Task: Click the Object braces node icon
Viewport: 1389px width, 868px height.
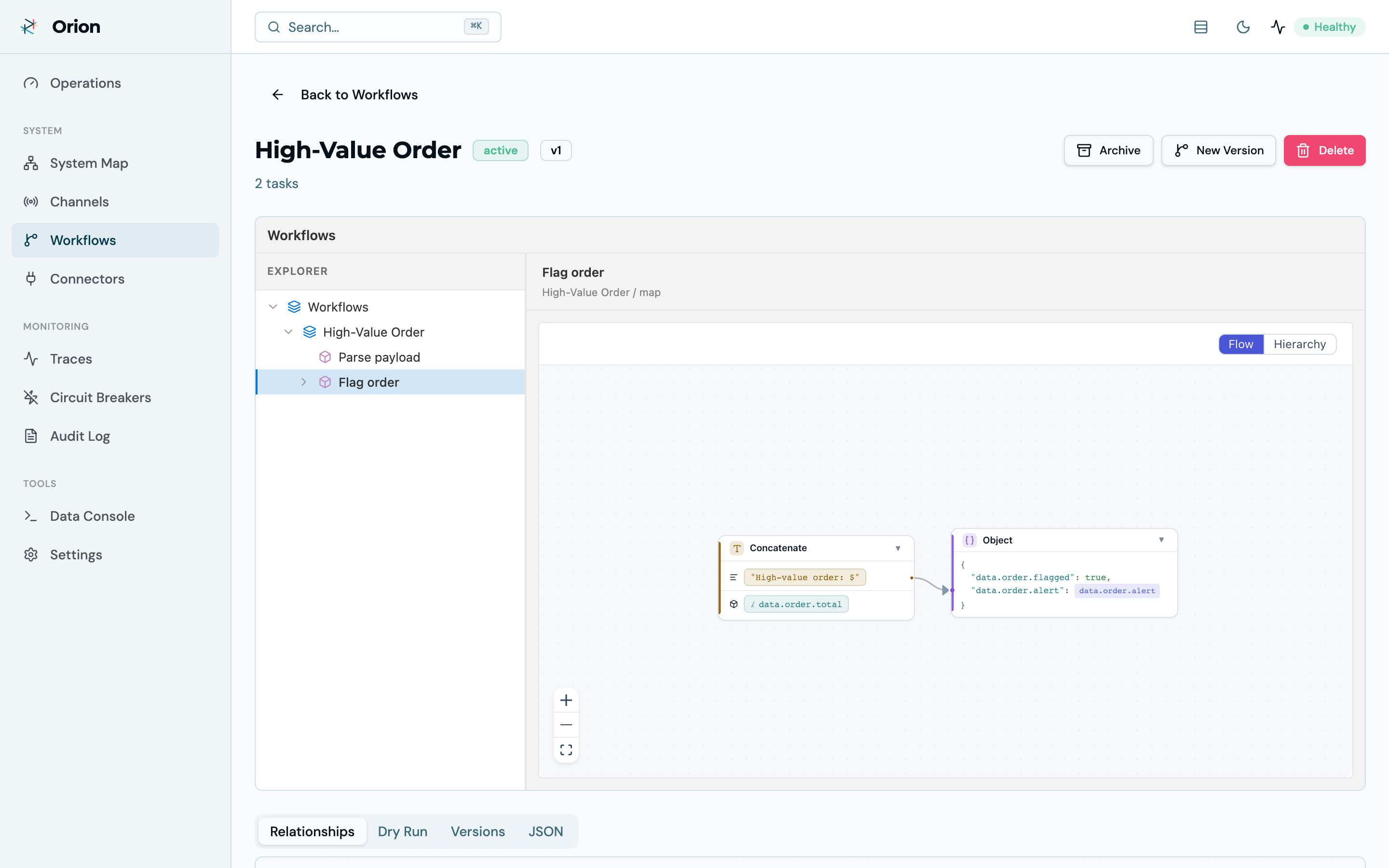Action: coord(969,540)
